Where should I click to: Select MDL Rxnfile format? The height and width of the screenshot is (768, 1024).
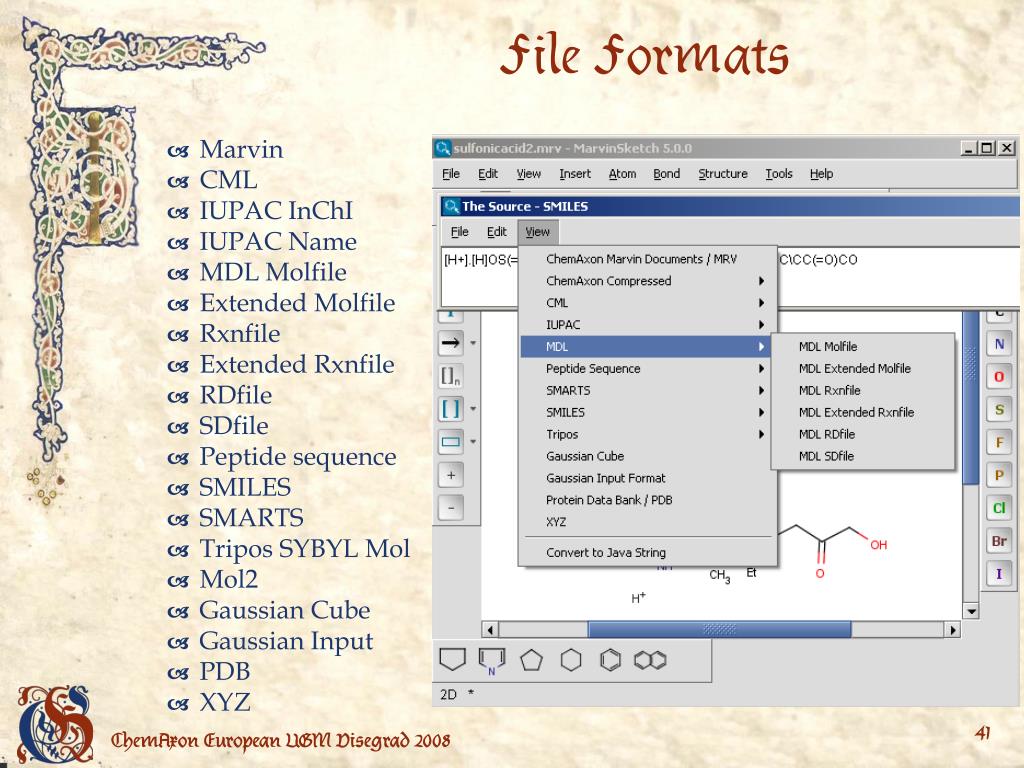863,391
